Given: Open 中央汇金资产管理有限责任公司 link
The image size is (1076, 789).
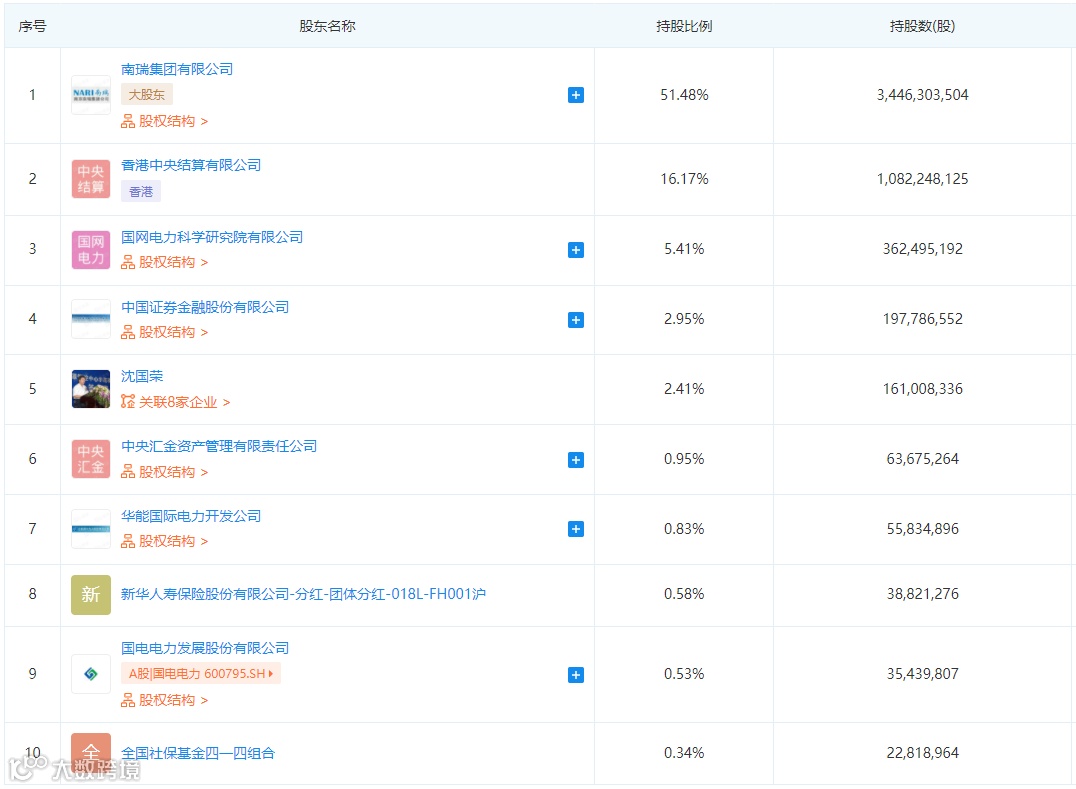Looking at the screenshot, I should [219, 447].
